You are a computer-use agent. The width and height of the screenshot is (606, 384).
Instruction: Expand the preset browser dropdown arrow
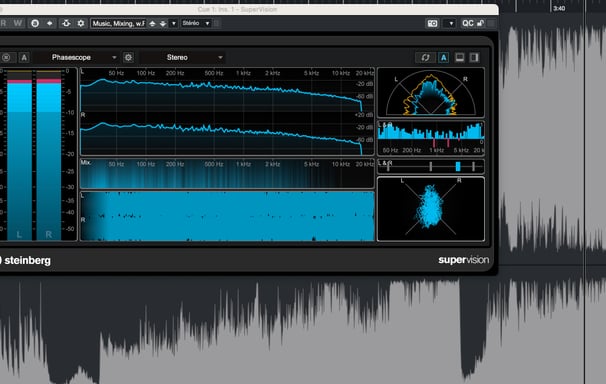174,24
